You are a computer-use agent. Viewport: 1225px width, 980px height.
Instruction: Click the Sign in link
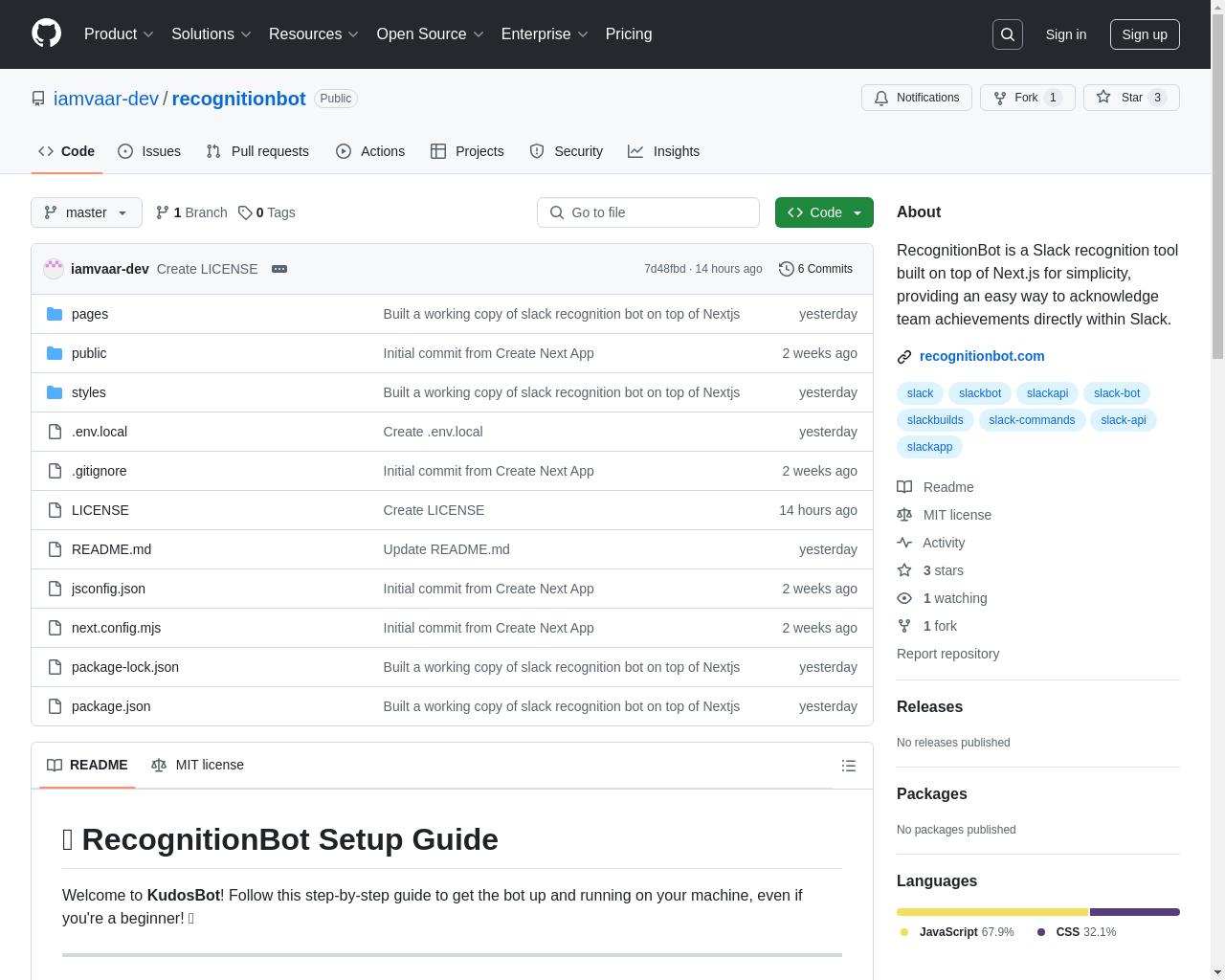[x=1066, y=34]
